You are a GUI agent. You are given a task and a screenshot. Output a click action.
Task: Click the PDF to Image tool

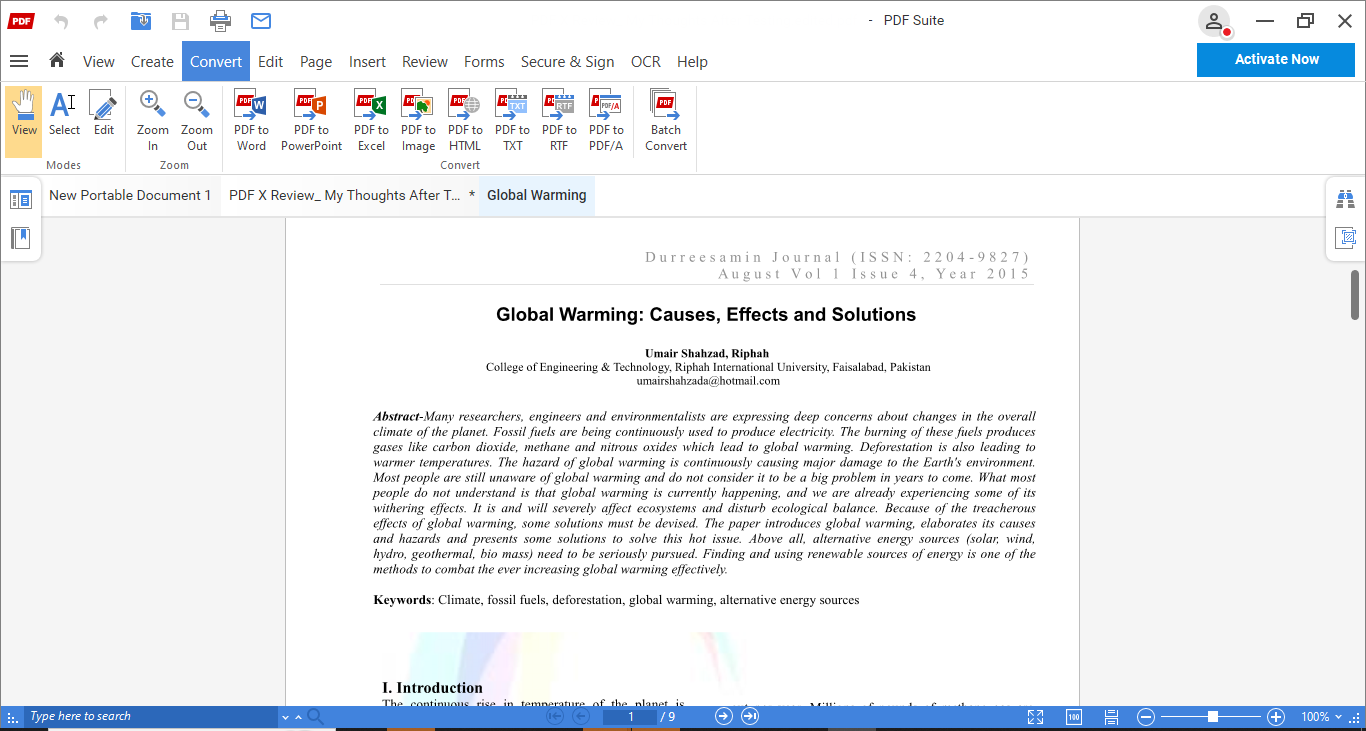point(417,119)
